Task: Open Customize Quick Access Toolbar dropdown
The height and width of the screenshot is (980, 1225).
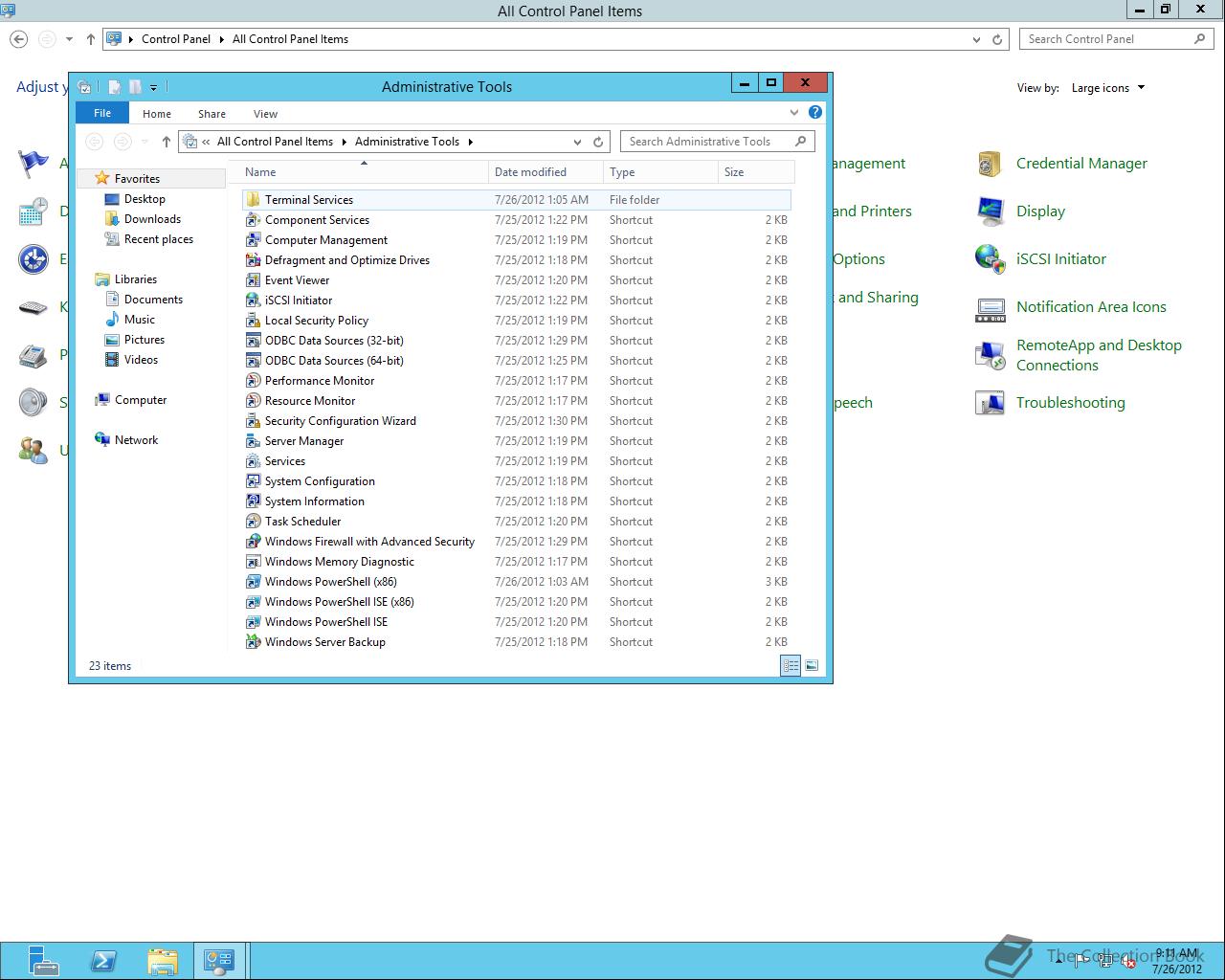Action: click(x=153, y=87)
